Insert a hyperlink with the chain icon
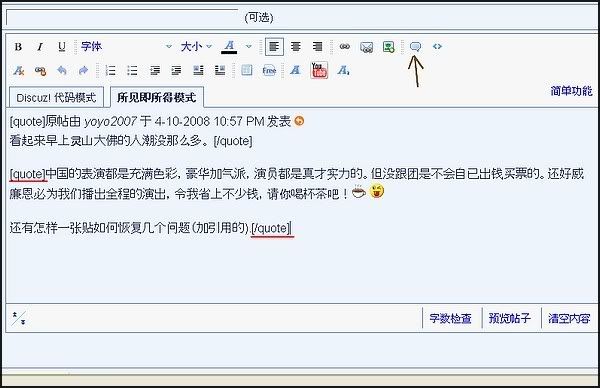Image resolution: width=600 pixels, height=388 pixels. [x=345, y=47]
